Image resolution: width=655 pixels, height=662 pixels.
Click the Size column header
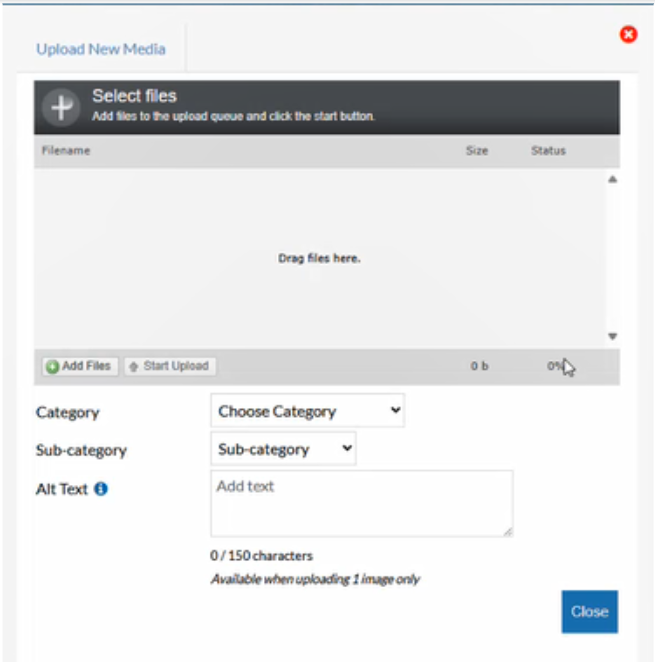[477, 151]
